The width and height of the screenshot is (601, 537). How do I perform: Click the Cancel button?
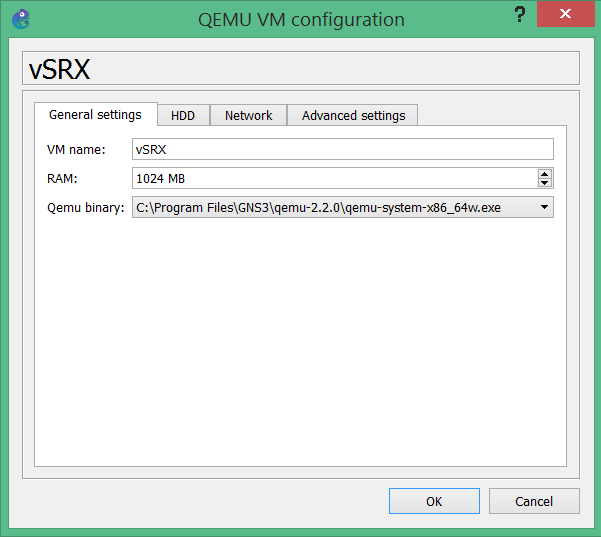[x=534, y=501]
